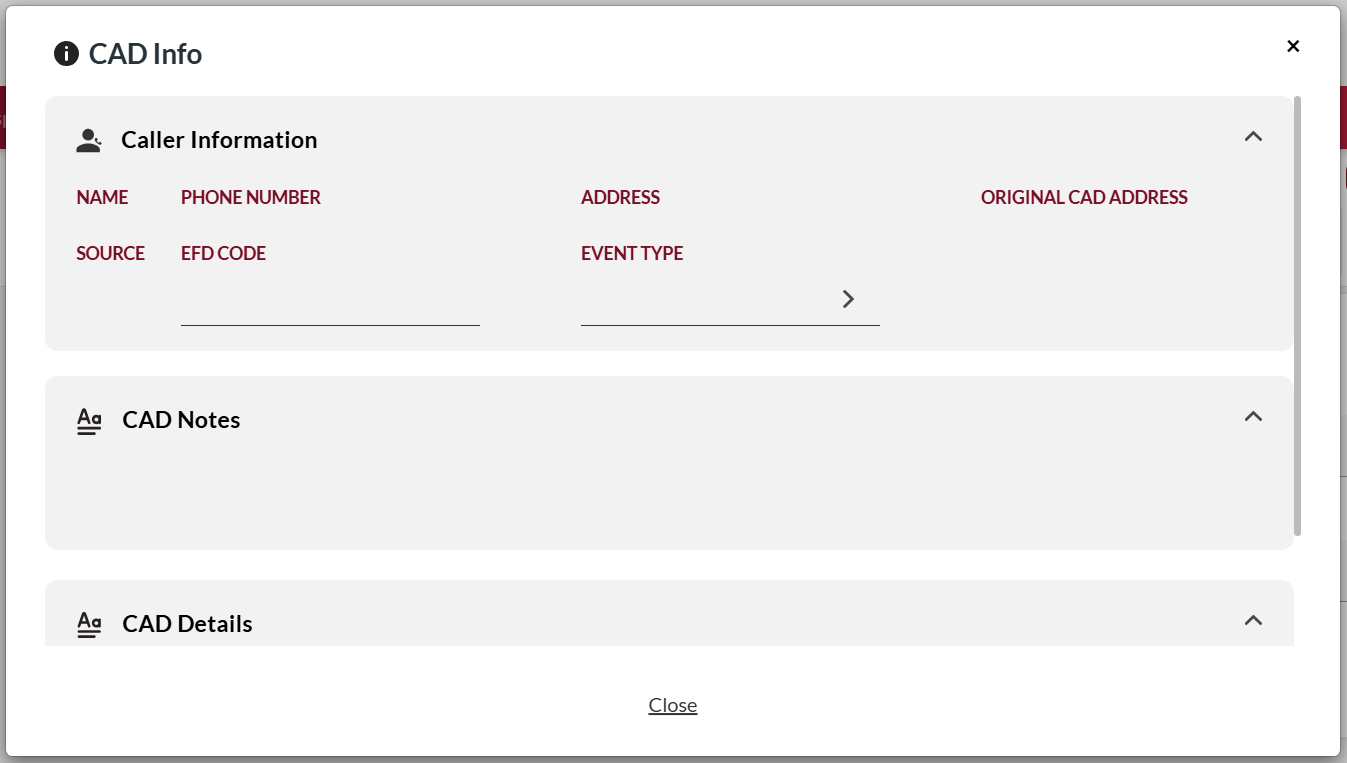Screen dimensions: 1347x763
Task: Click into the Event Type field
Action: tap(706, 305)
